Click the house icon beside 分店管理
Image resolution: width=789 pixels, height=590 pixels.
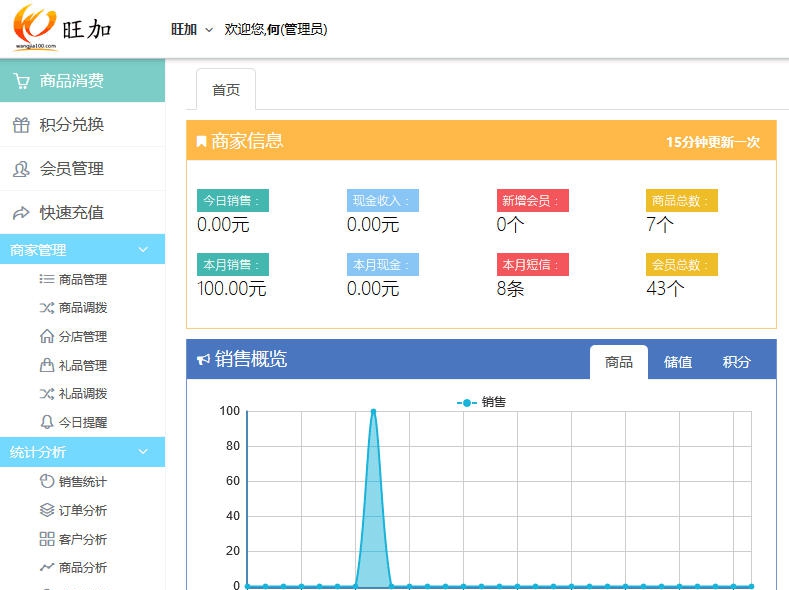click(x=46, y=336)
